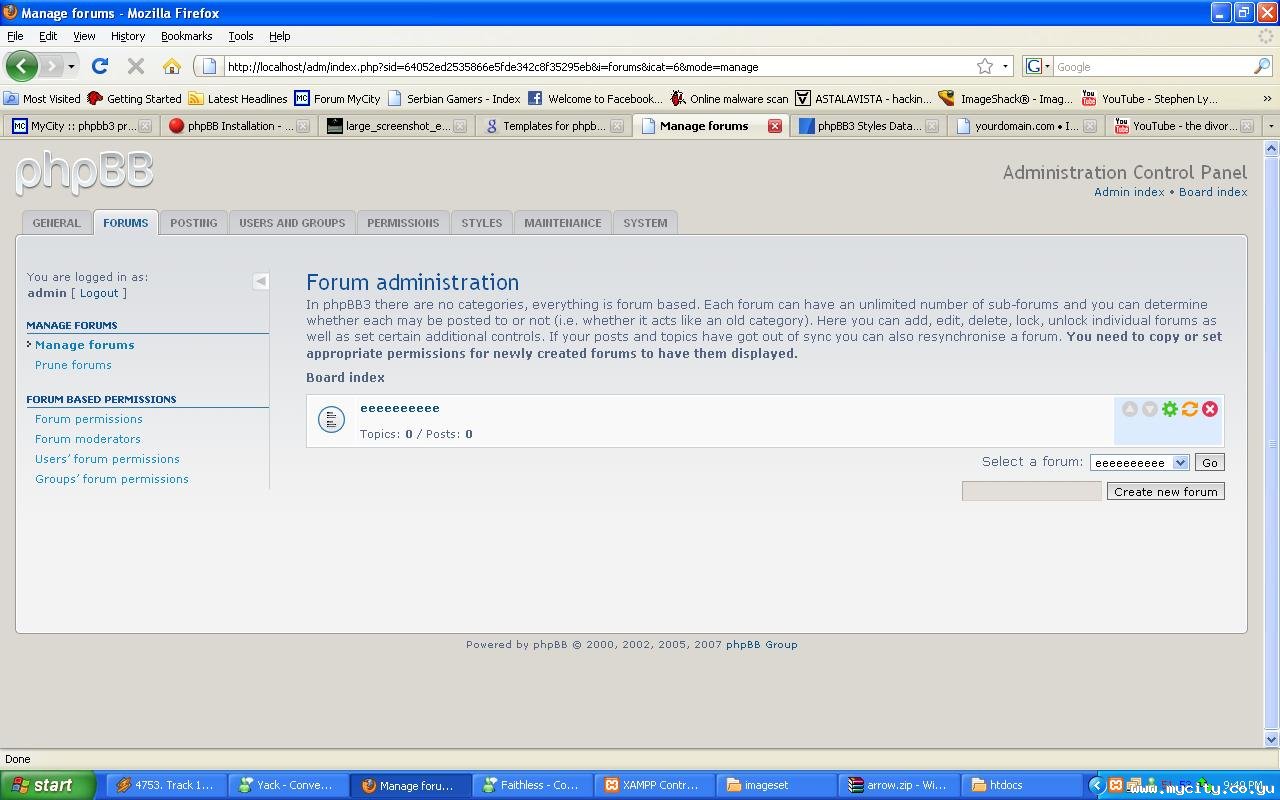Expand the URL bar history dropdown
This screenshot has height=800, width=1280.
click(1006, 67)
